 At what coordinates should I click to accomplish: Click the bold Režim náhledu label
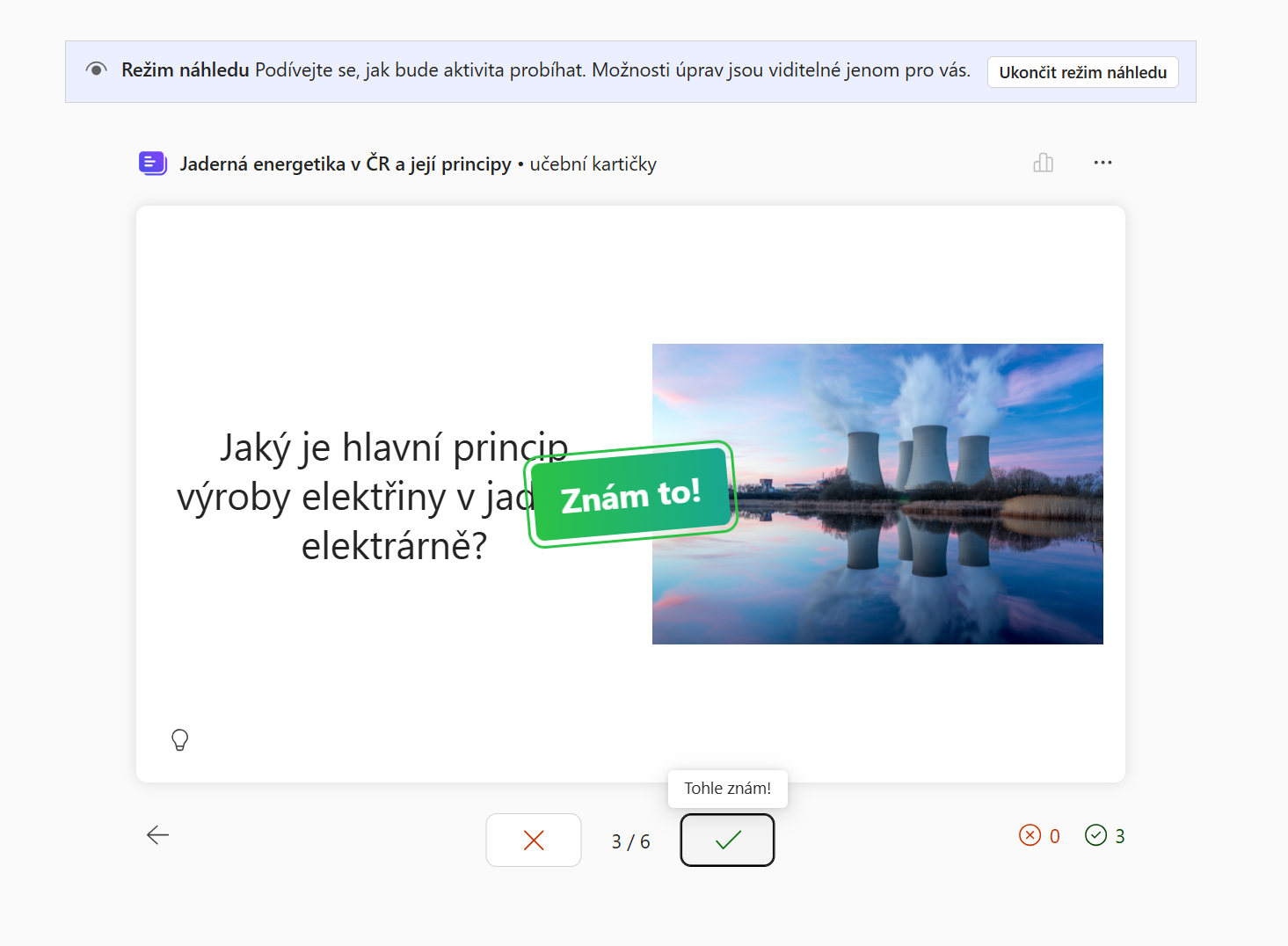click(x=186, y=70)
